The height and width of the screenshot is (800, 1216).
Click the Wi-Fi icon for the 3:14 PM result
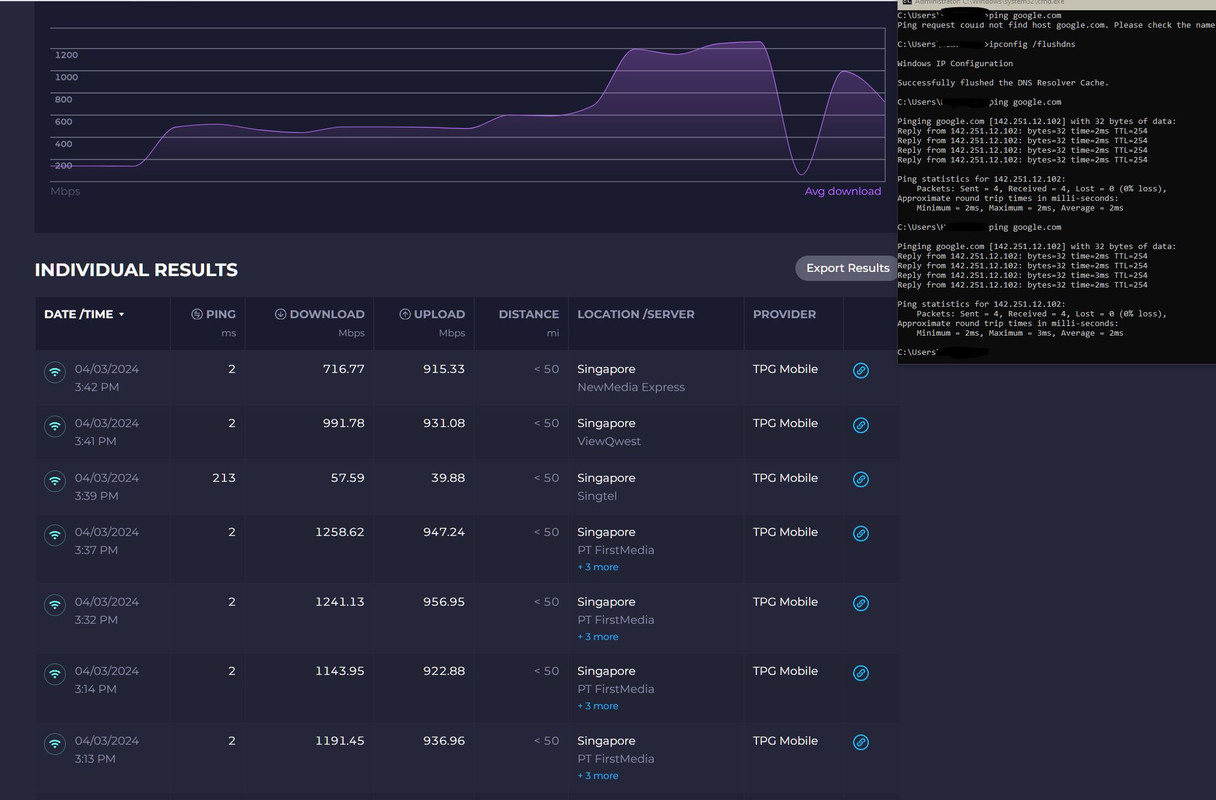tap(55, 674)
